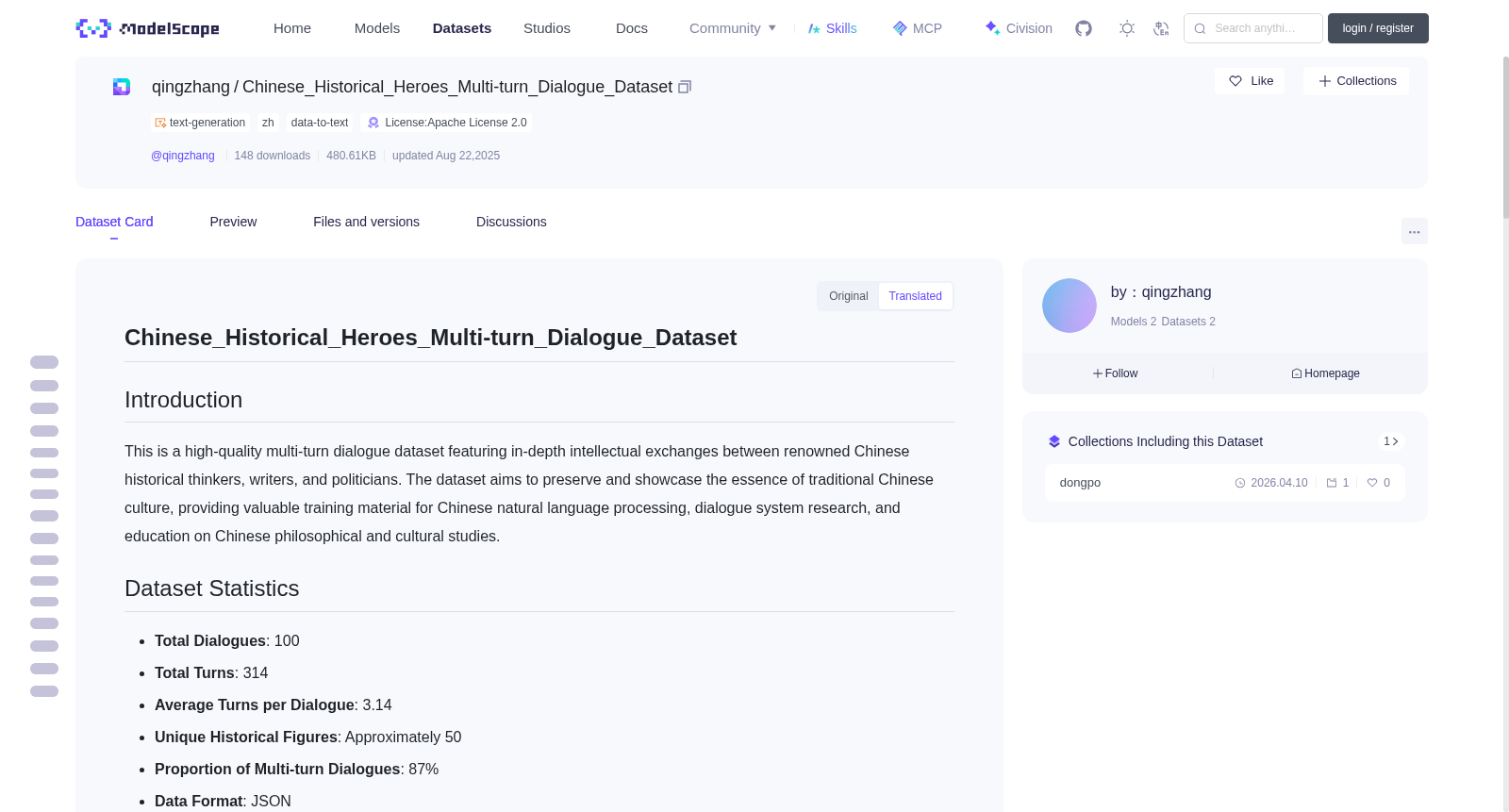Click the Proportion of Multi-turn Dialogues entry
Image resolution: width=1509 pixels, height=812 pixels.
[297, 770]
